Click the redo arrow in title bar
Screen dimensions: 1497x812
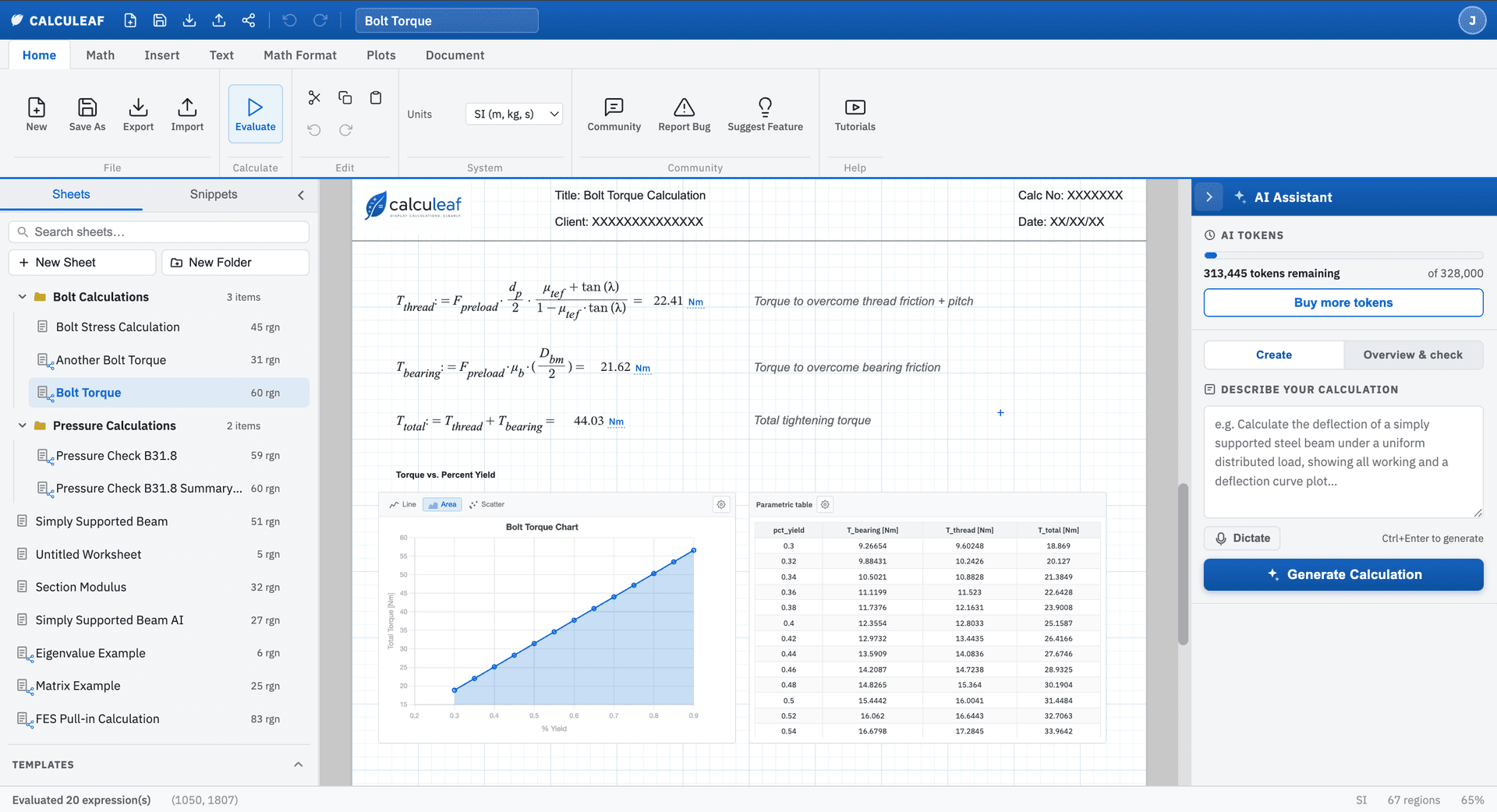coord(320,20)
